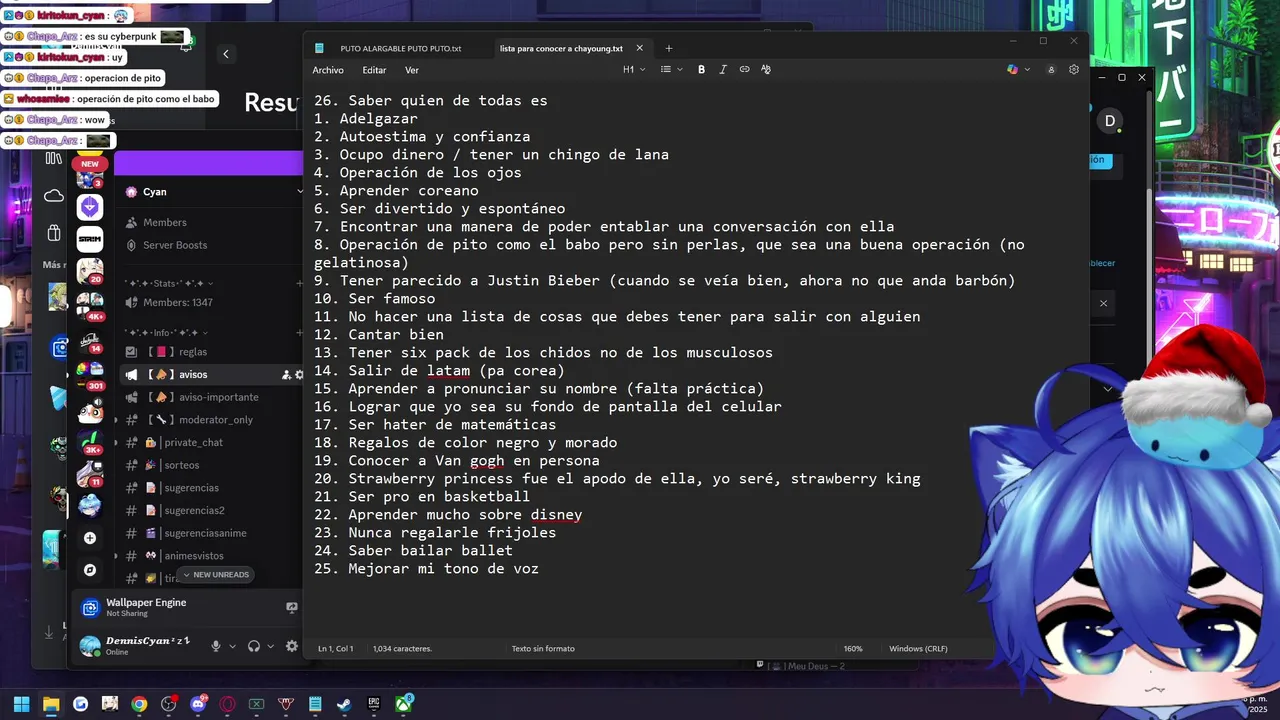Open the 160% zoom status entry
The height and width of the screenshot is (720, 1280).
(853, 649)
